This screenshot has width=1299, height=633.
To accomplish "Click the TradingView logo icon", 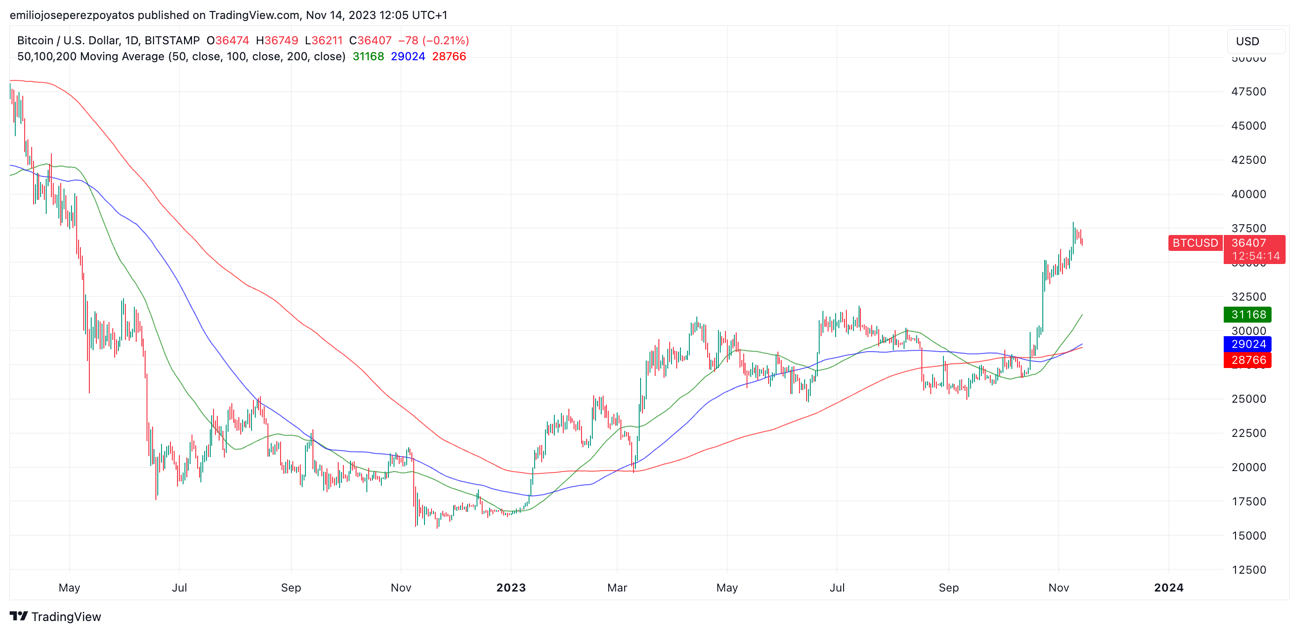I will [18, 616].
